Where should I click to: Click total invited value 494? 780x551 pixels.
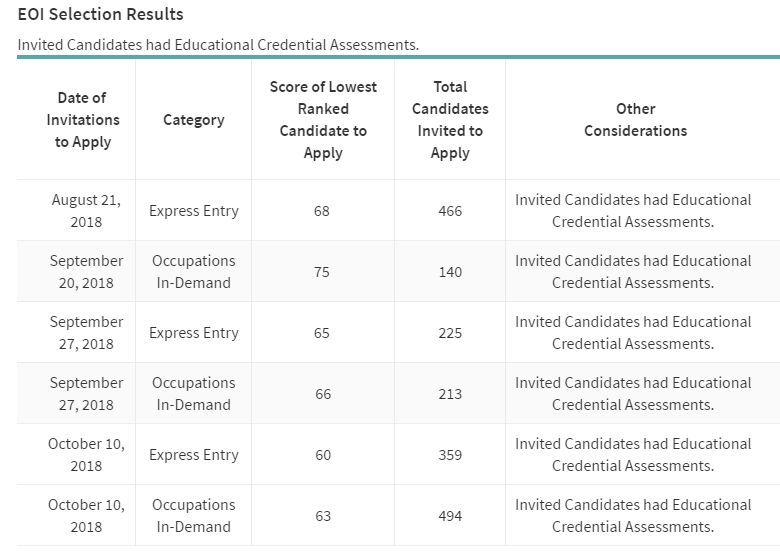point(450,516)
